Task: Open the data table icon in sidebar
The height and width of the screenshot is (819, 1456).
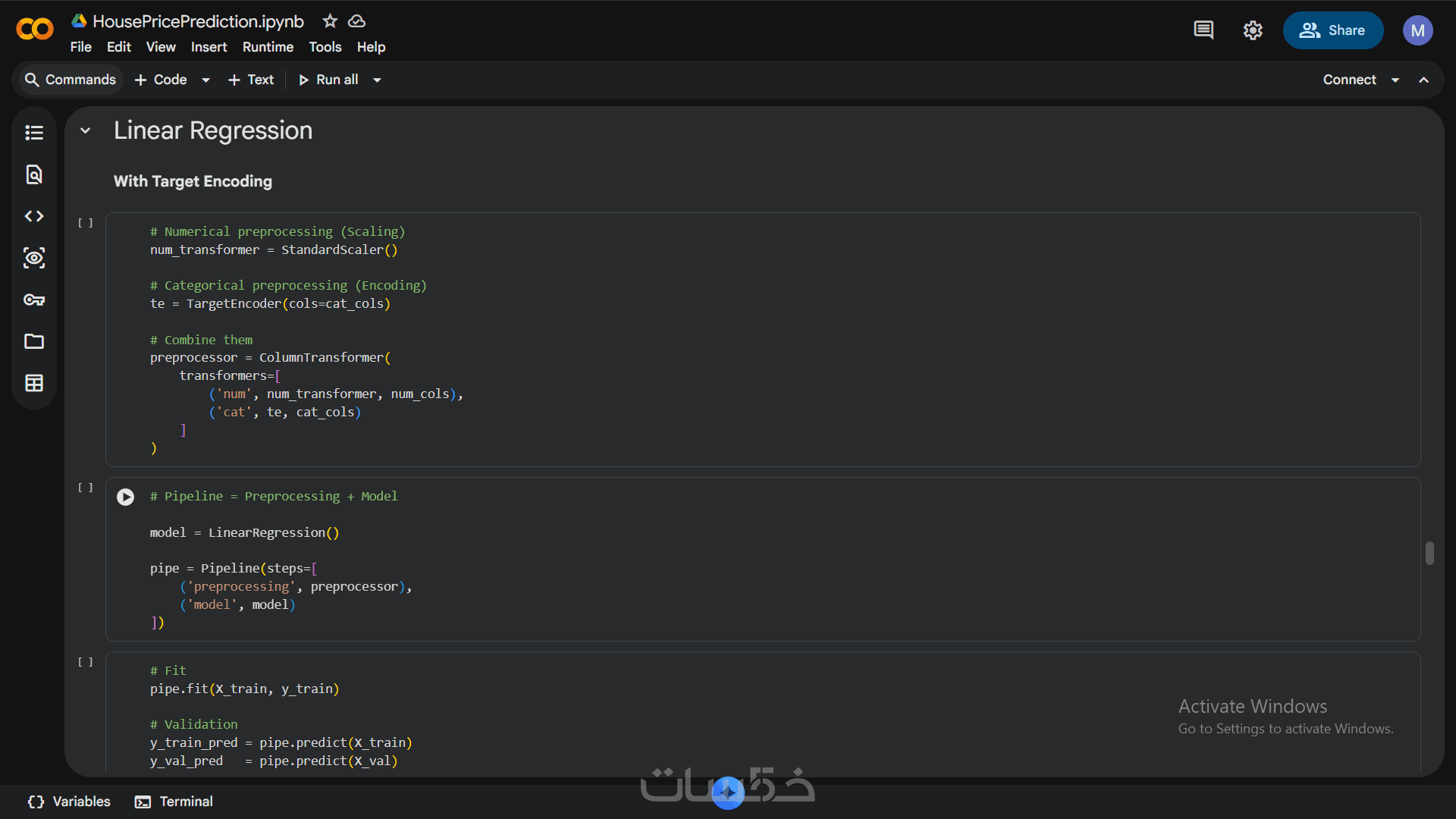Action: [34, 383]
